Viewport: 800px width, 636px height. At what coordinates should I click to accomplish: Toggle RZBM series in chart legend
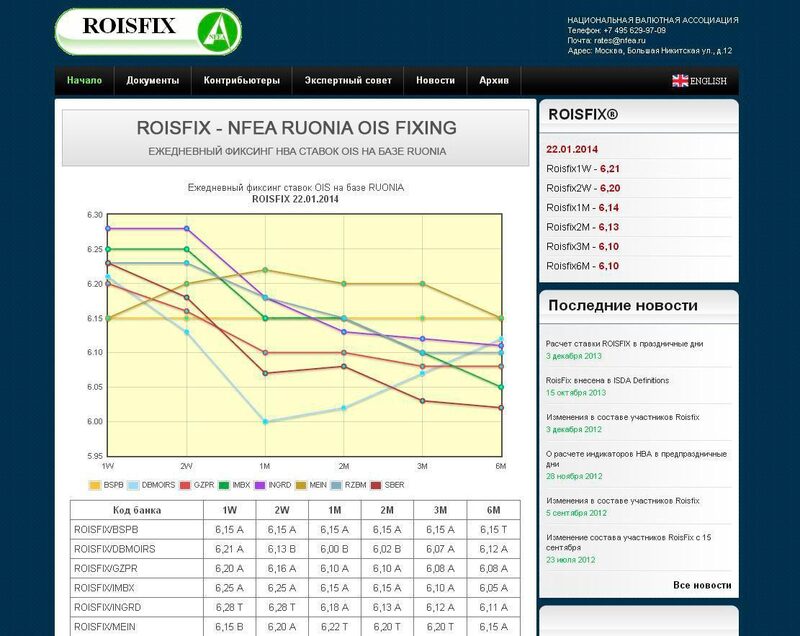pyautogui.click(x=348, y=485)
